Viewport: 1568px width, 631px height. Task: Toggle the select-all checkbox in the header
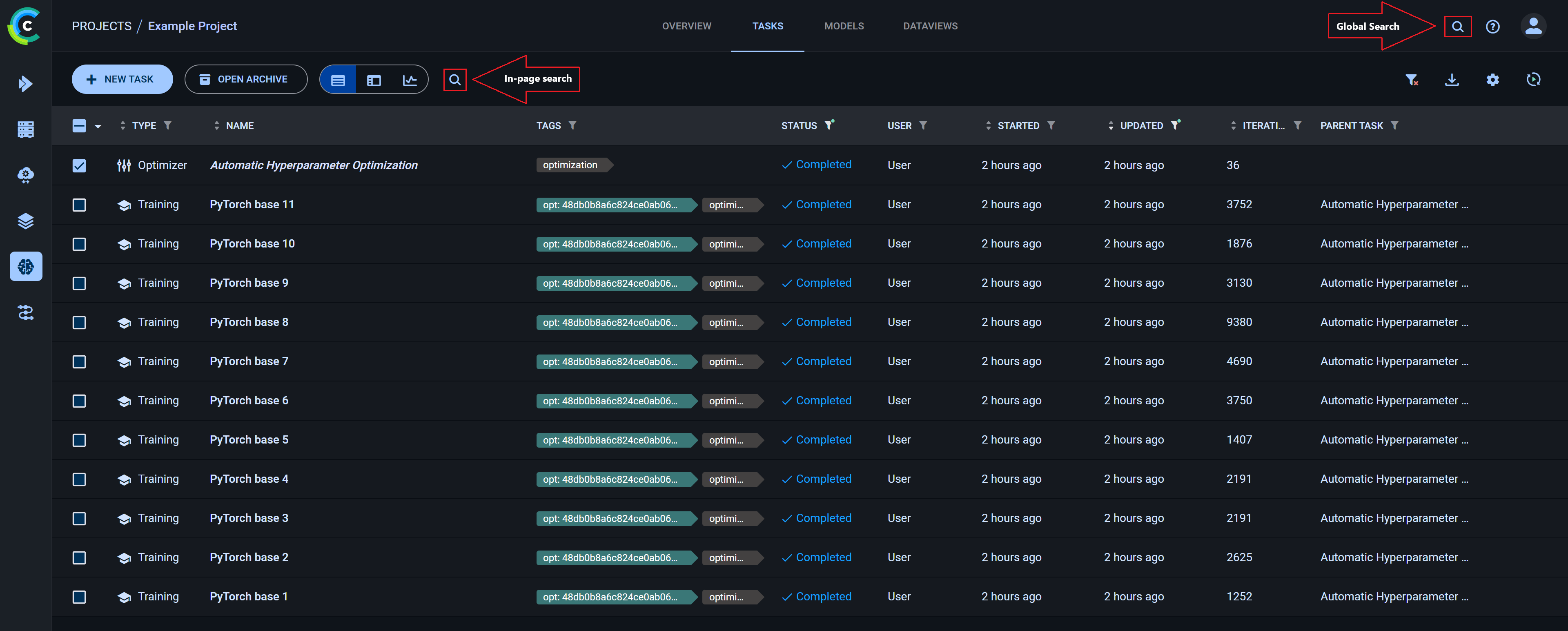click(79, 125)
